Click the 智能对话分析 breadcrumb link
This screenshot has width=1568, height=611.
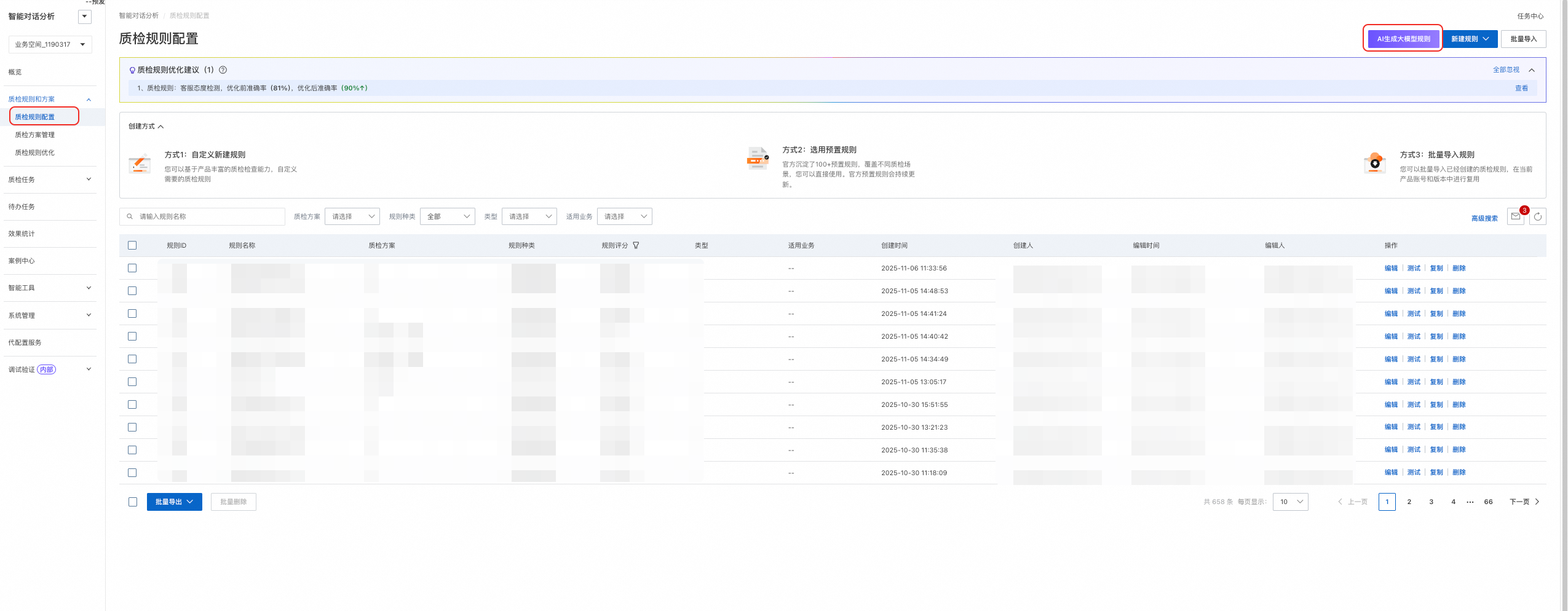[138, 15]
